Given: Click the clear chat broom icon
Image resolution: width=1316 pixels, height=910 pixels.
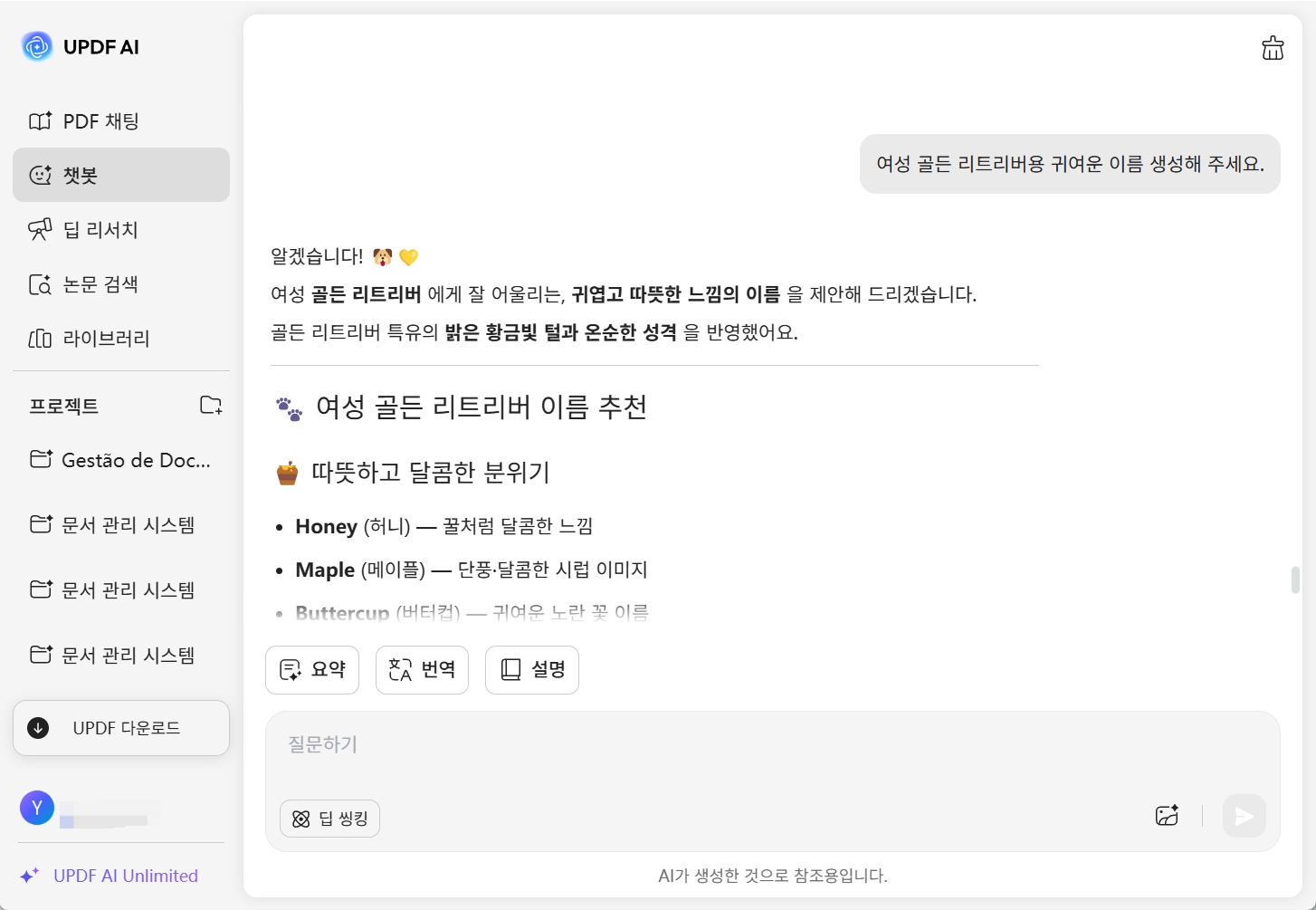Looking at the screenshot, I should coord(1273,48).
